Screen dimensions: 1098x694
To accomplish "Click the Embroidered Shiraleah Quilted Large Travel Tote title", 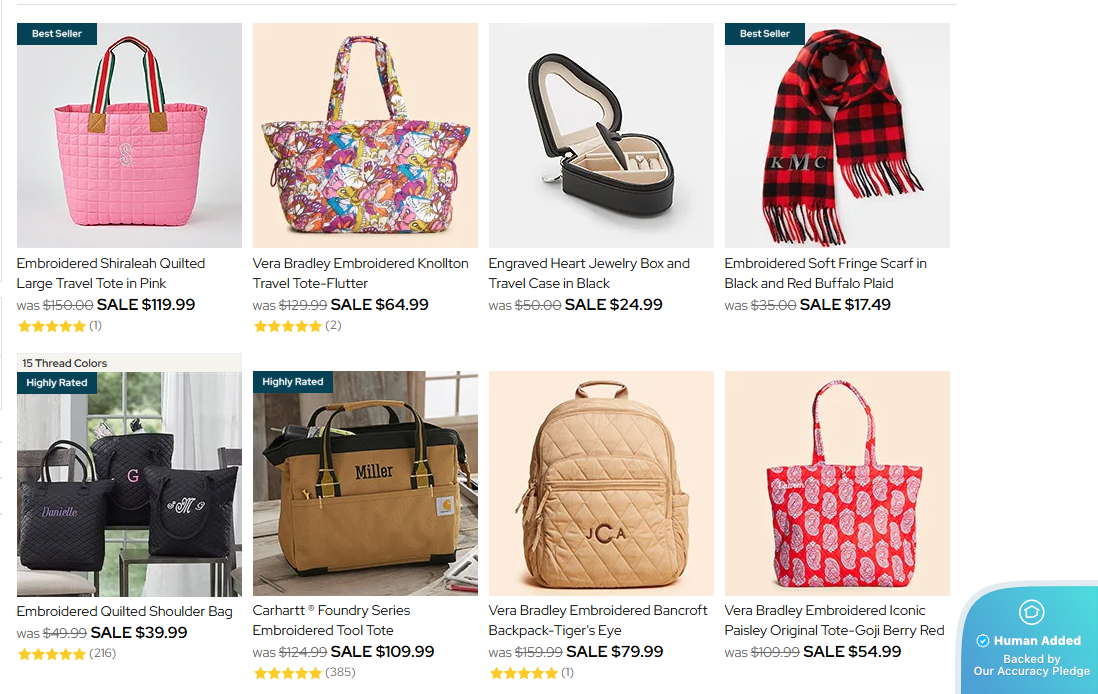I will pyautogui.click(x=111, y=273).
